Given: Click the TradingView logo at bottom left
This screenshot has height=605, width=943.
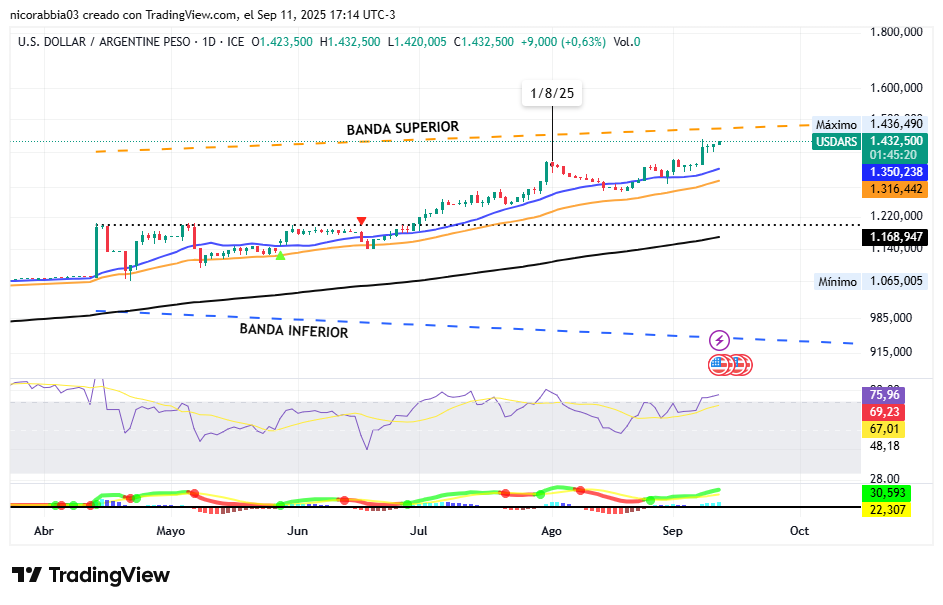Looking at the screenshot, I should coord(91,576).
